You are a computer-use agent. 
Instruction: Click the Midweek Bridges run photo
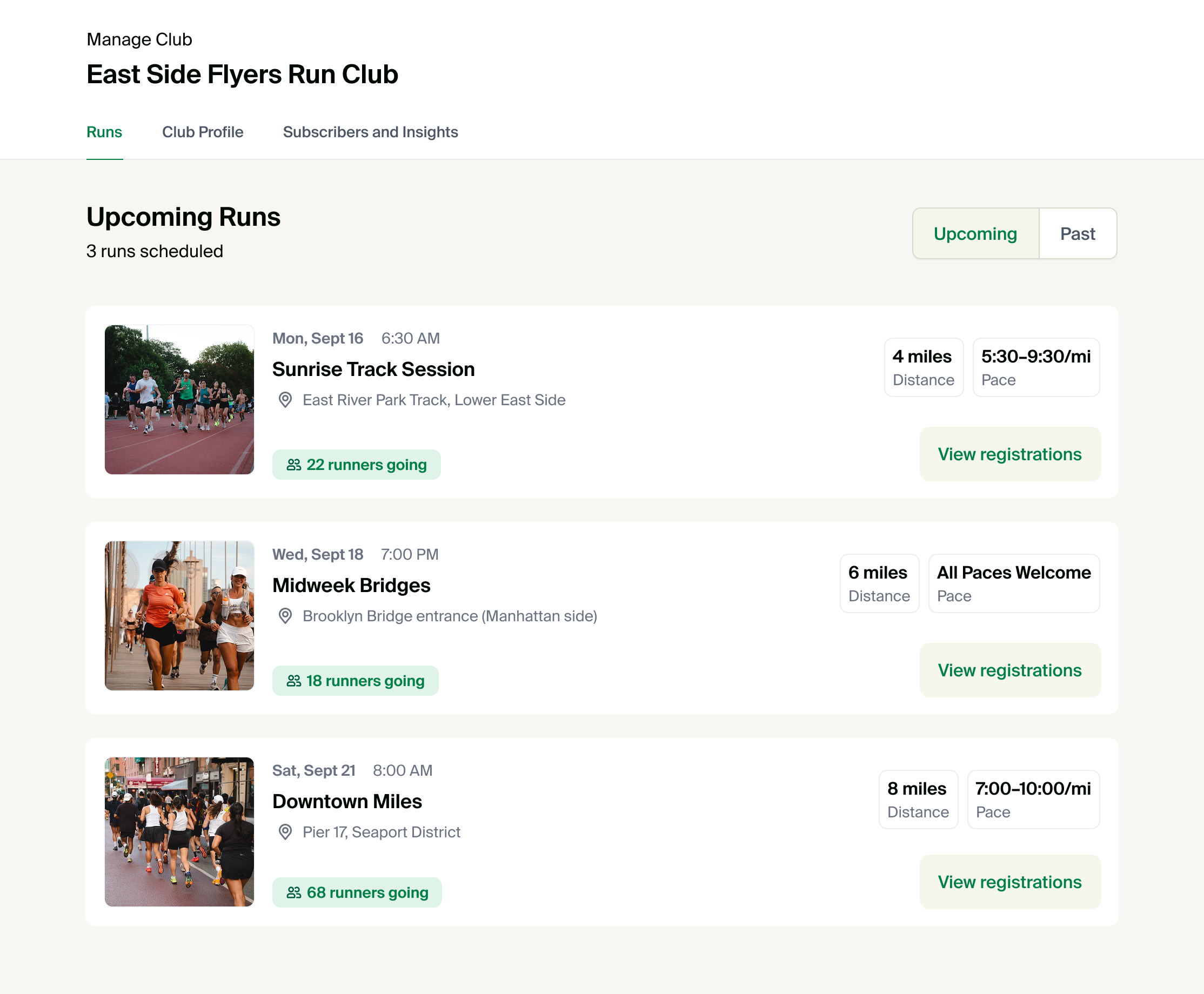pyautogui.click(x=179, y=616)
